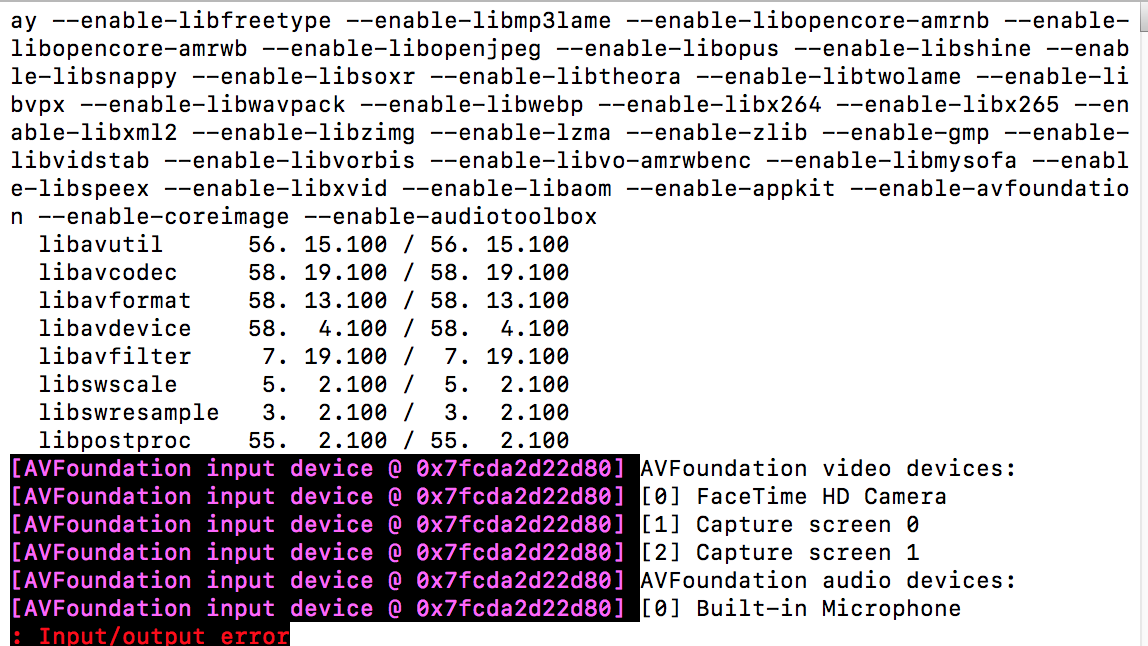Click the 'FaceTime HD Camera' device line

pos(794,497)
